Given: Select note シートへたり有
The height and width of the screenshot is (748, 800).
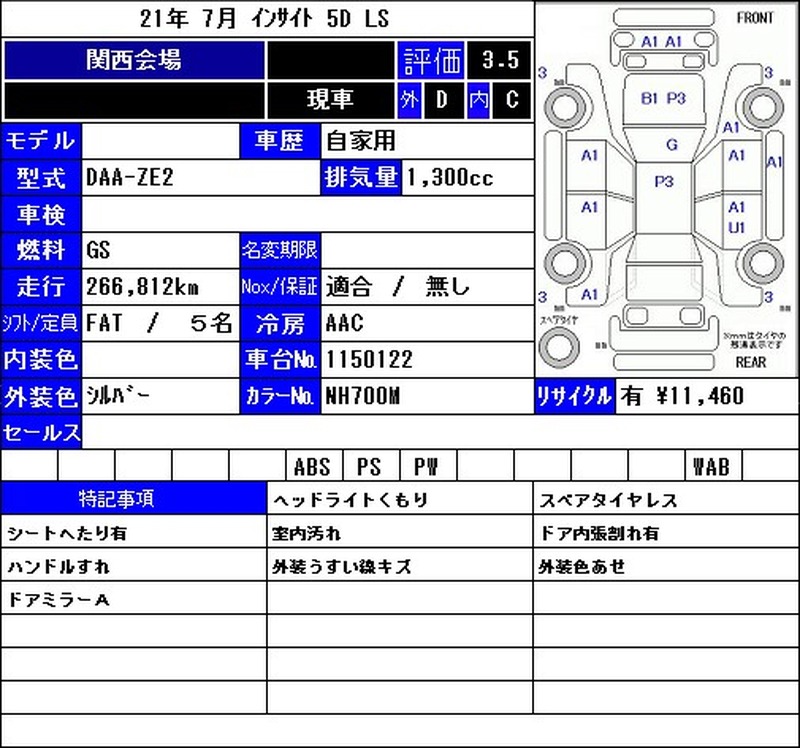Looking at the screenshot, I should click(x=67, y=534).
